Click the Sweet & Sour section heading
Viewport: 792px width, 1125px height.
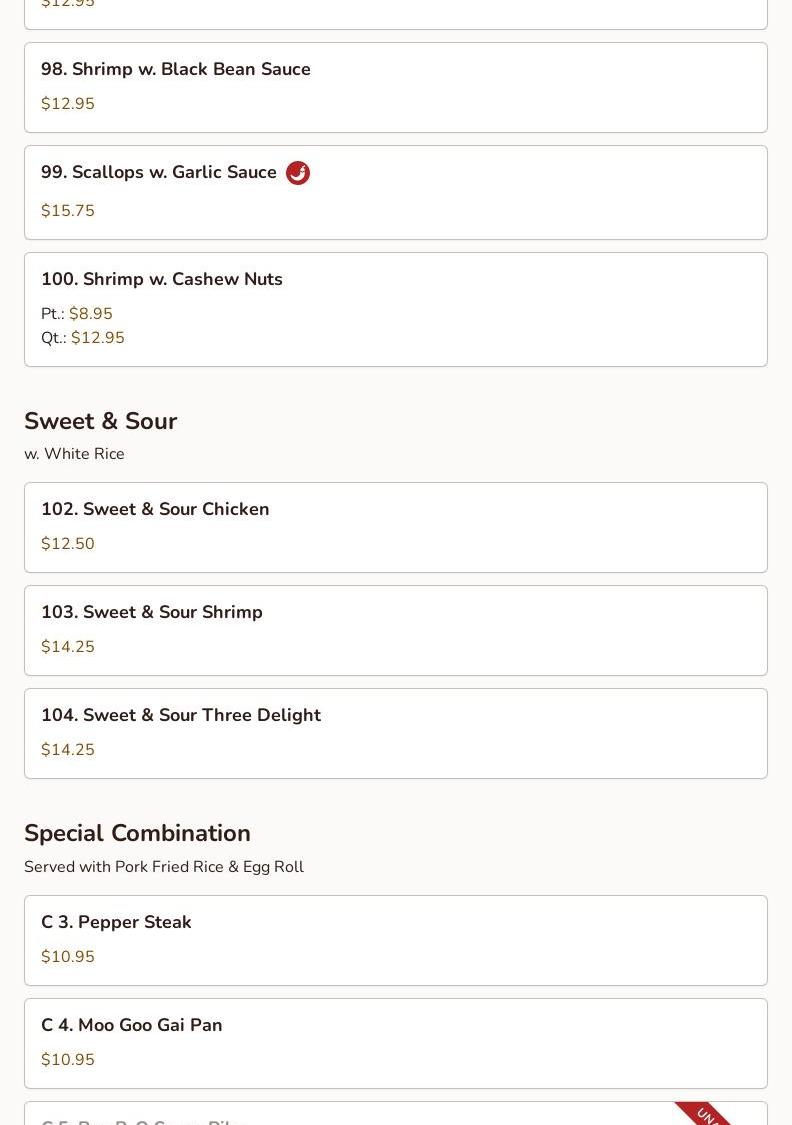click(x=100, y=422)
